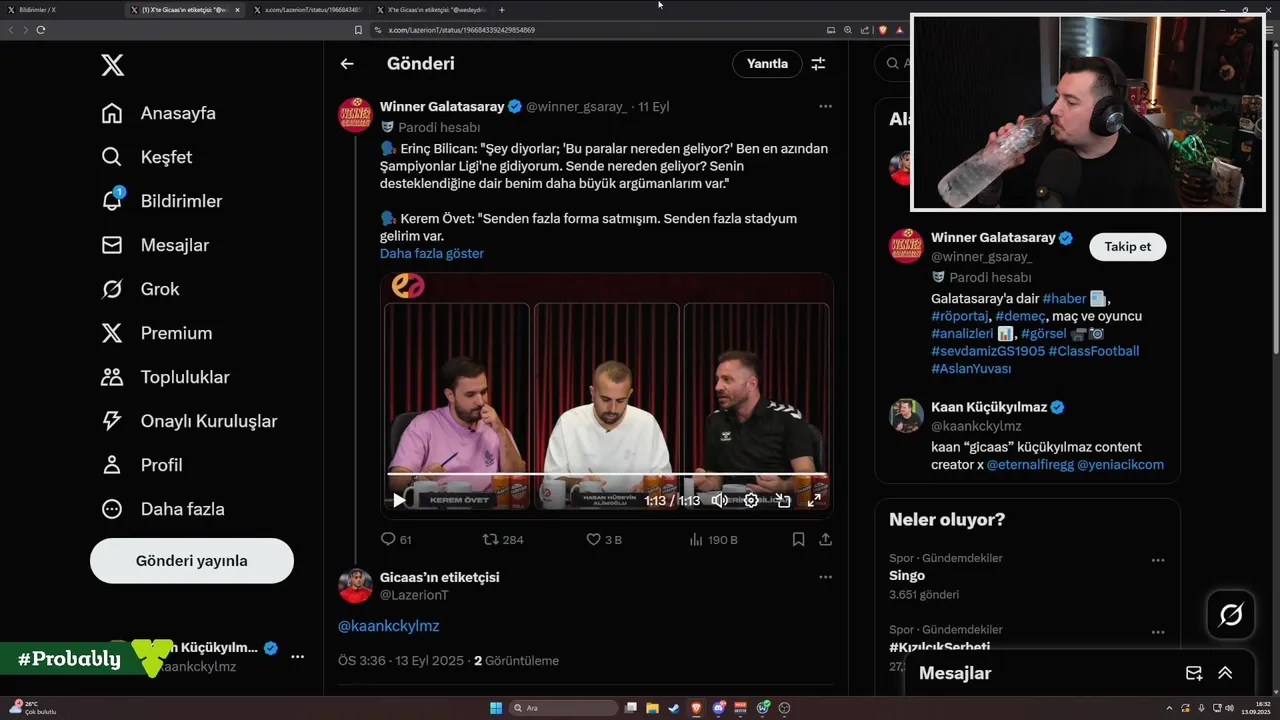Open the @eternalfiregg mention link
This screenshot has height=720, width=1280.
point(1030,465)
